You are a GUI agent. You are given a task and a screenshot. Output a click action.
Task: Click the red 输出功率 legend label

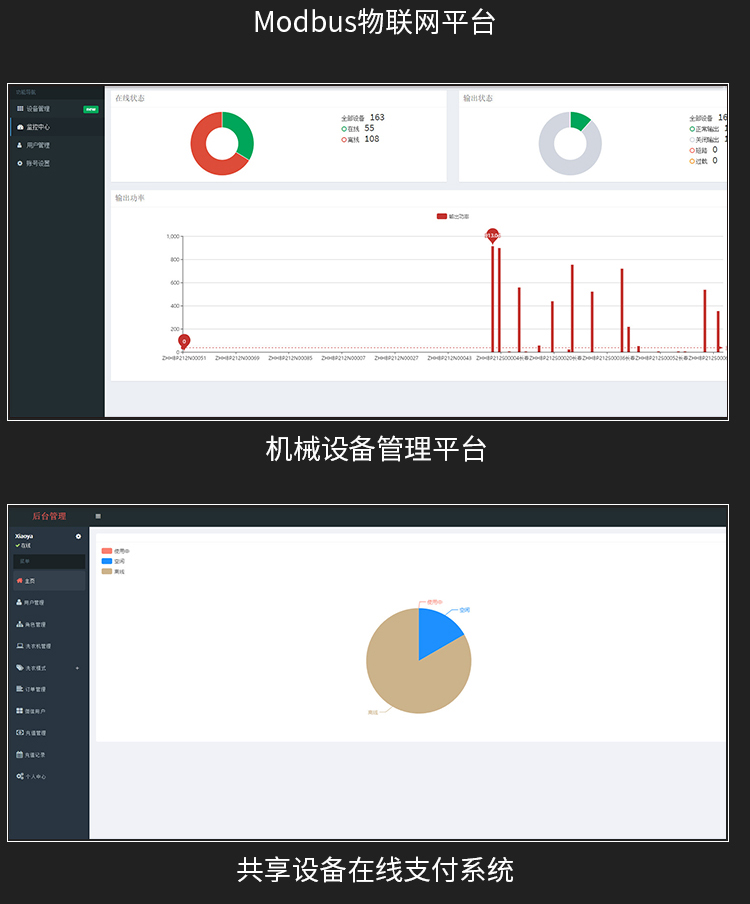458,216
